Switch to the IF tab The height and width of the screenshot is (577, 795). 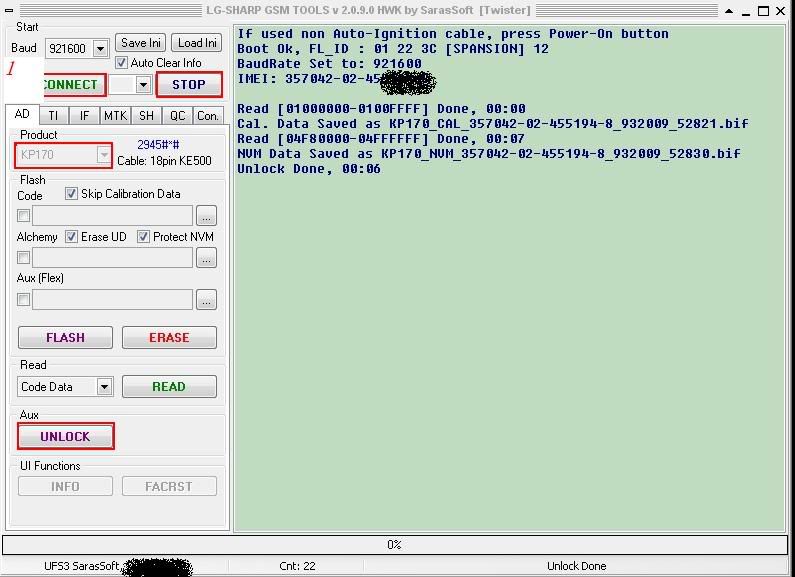point(84,116)
